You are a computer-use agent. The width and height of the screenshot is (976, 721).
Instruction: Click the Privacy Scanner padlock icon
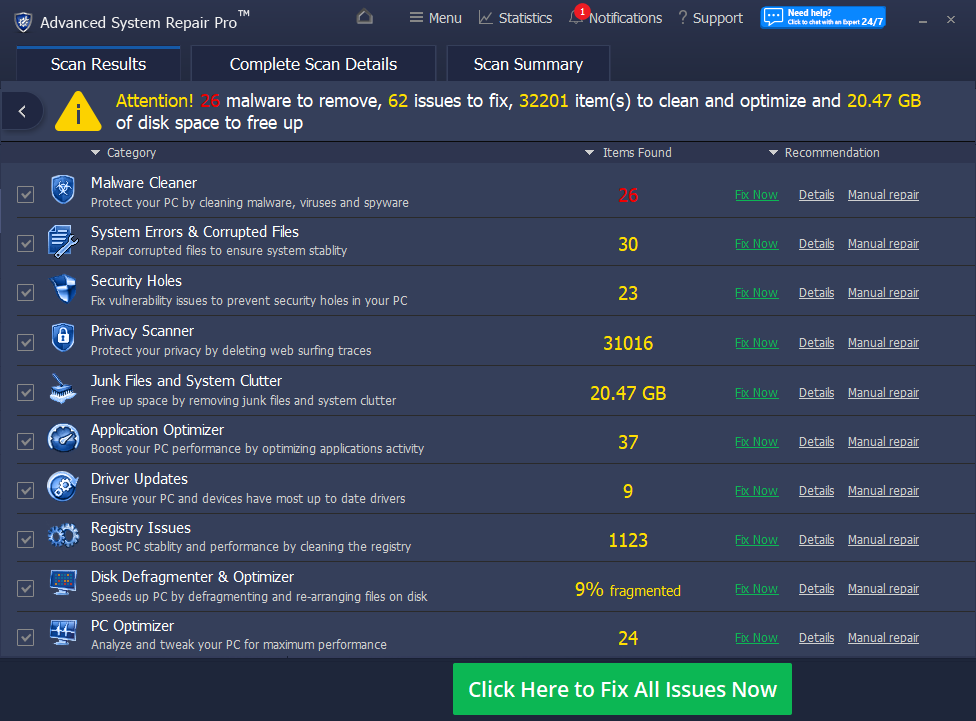click(63, 338)
